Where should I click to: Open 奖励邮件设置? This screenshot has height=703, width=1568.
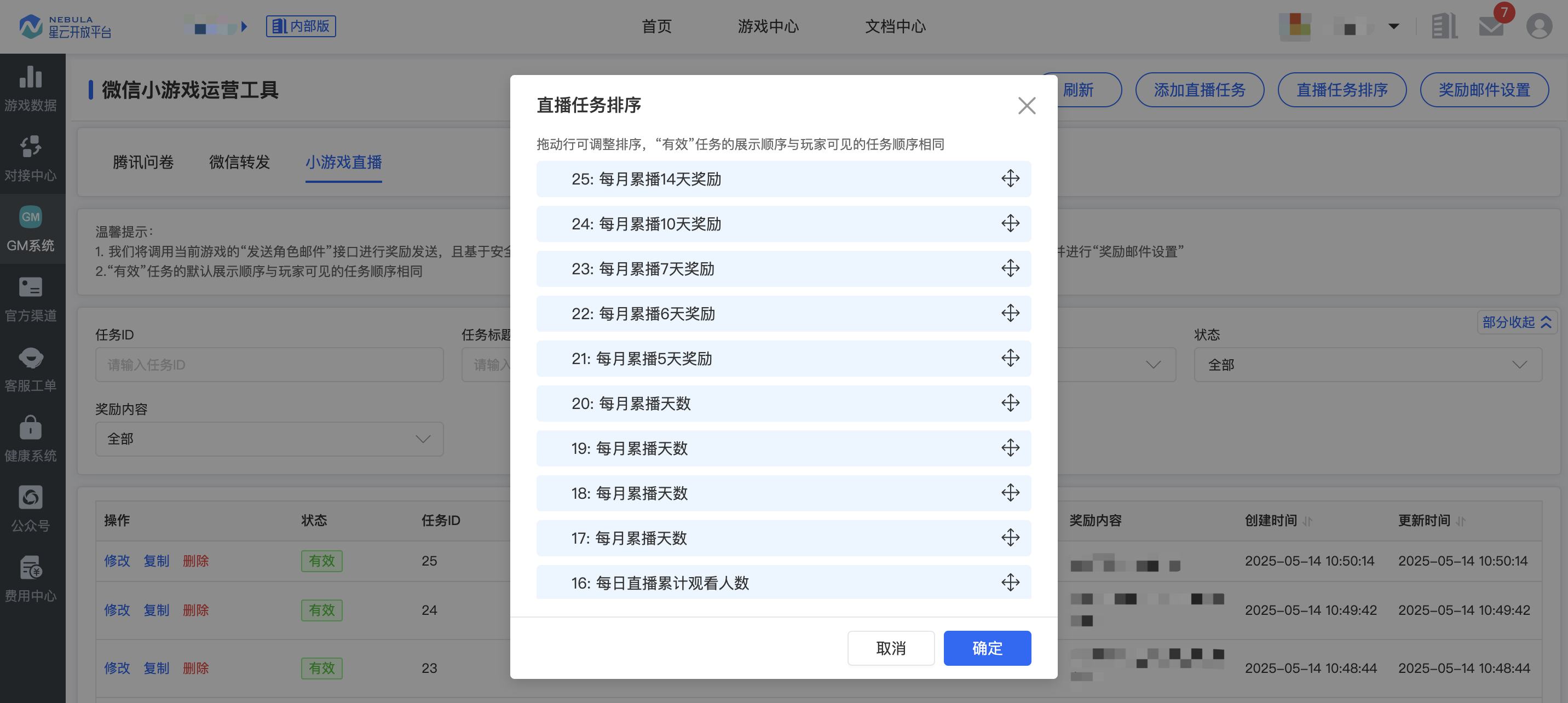(x=1484, y=89)
